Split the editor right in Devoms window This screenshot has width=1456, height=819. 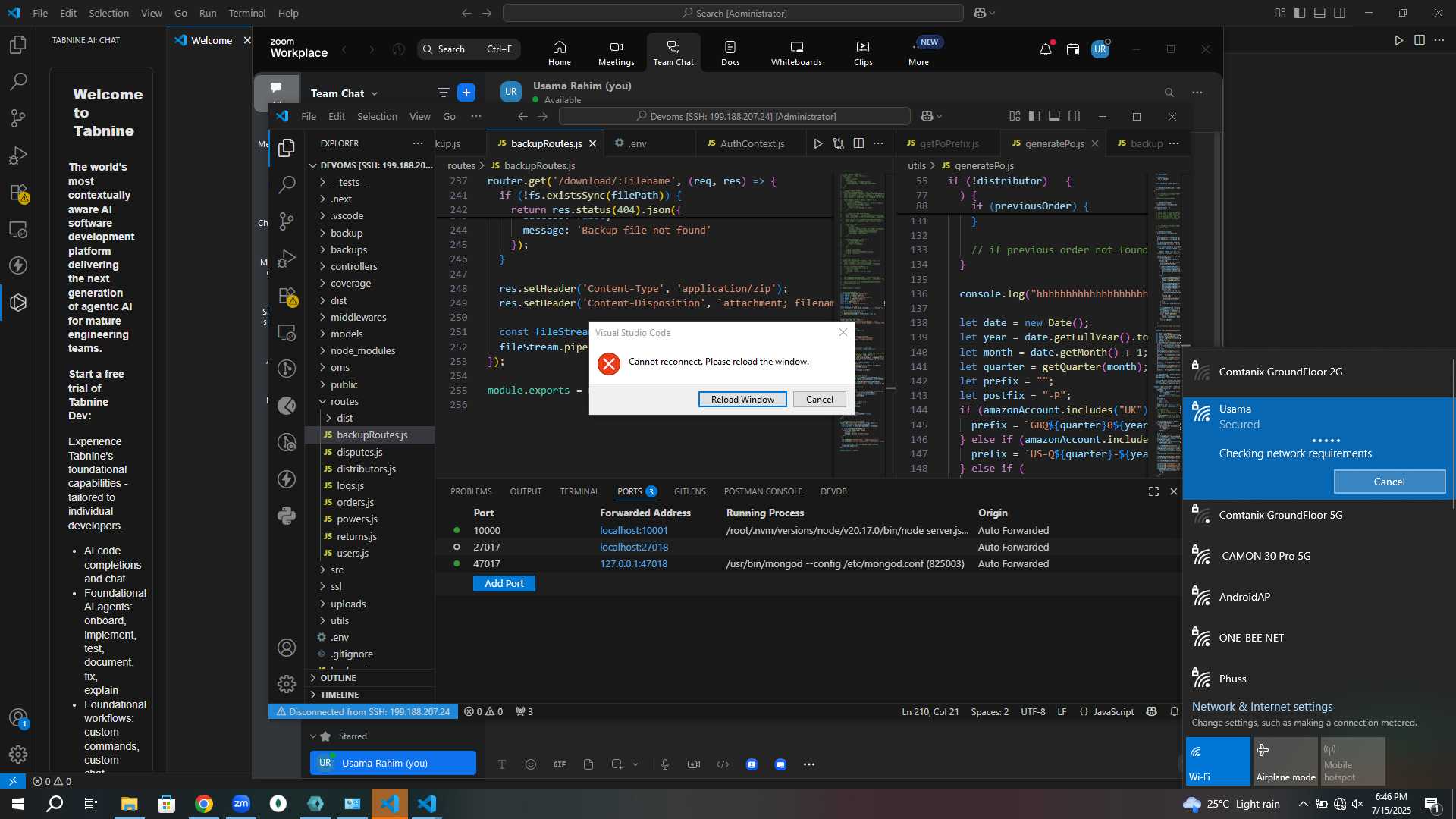[858, 143]
